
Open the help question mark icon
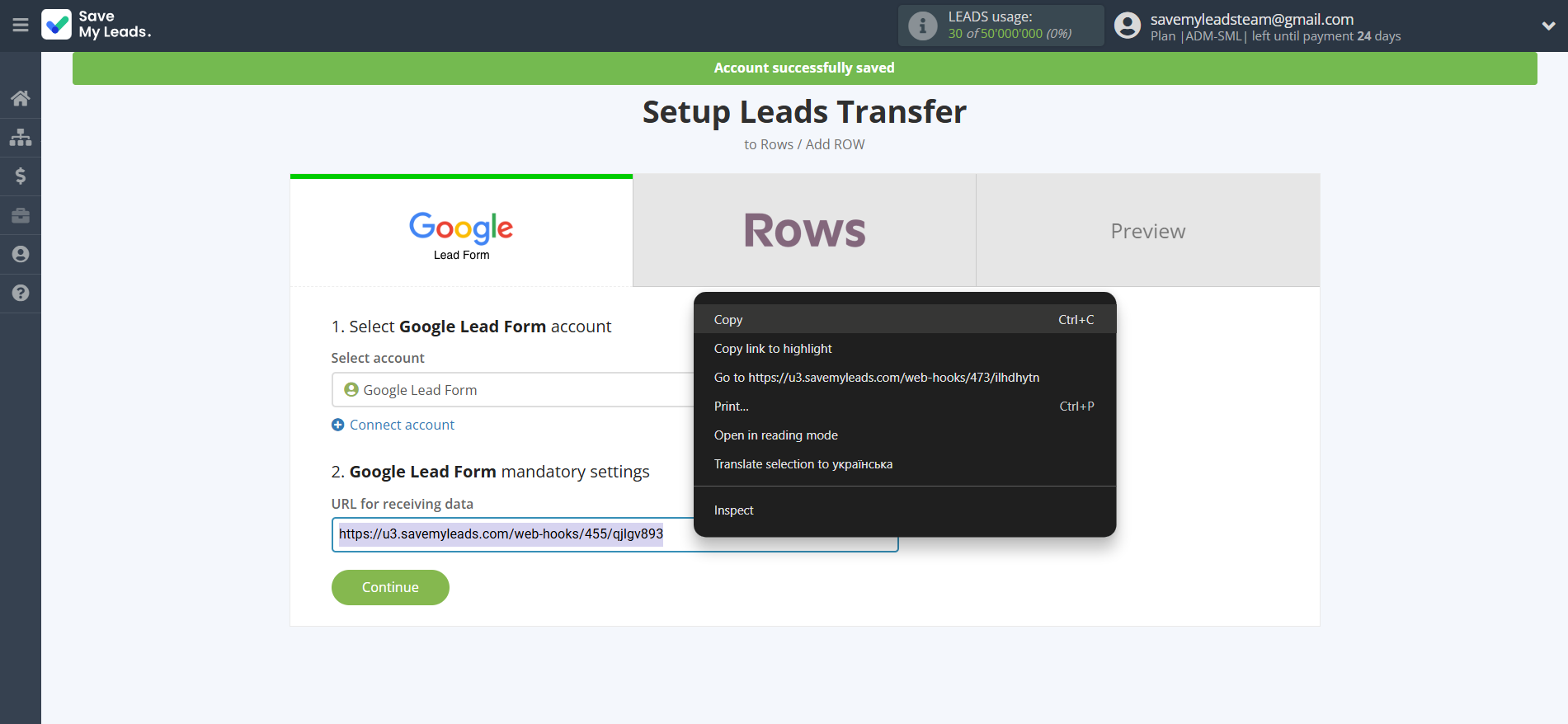tap(21, 293)
